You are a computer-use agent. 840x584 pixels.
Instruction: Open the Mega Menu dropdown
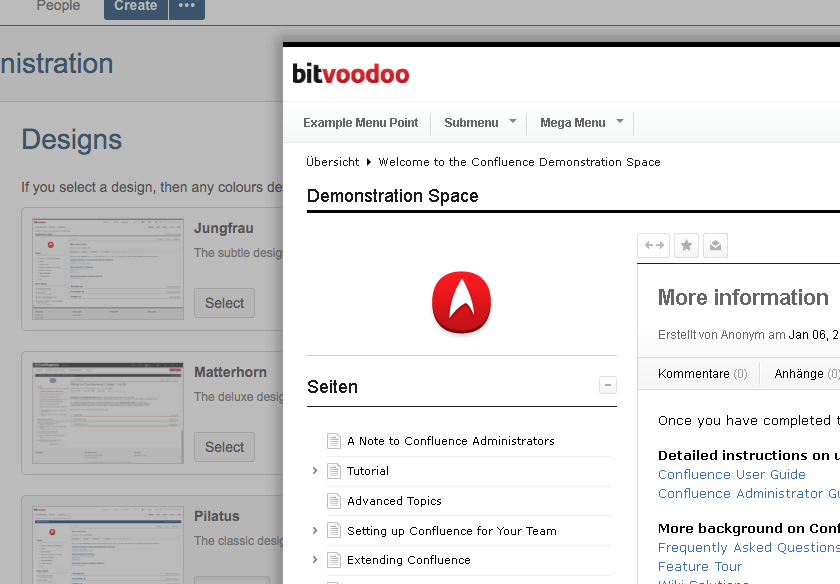[x=581, y=123]
